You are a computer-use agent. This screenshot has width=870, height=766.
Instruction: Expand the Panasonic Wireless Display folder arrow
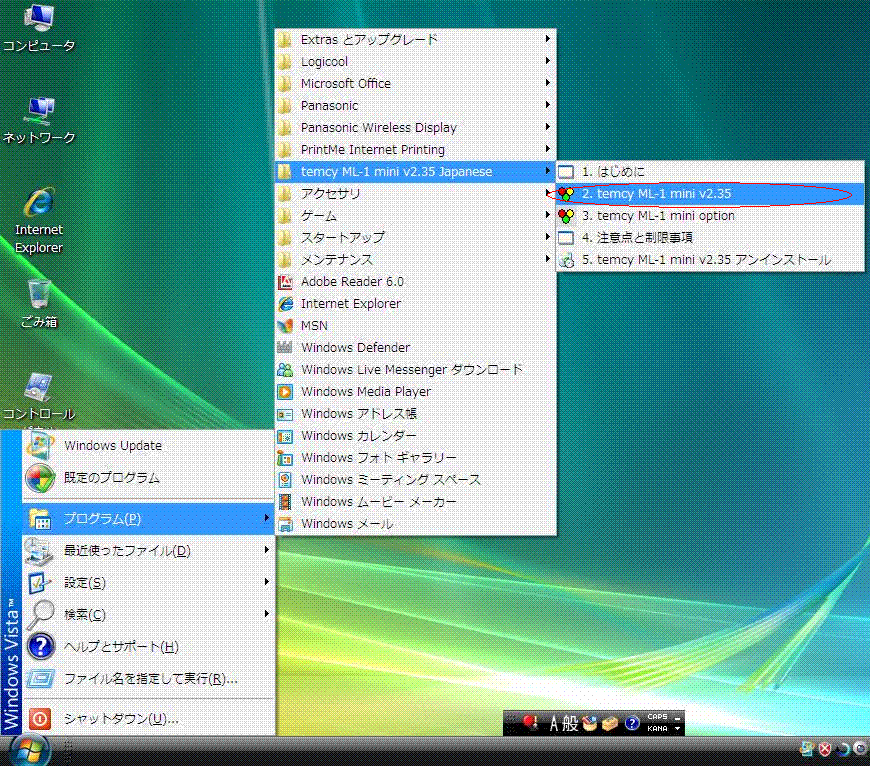(548, 126)
